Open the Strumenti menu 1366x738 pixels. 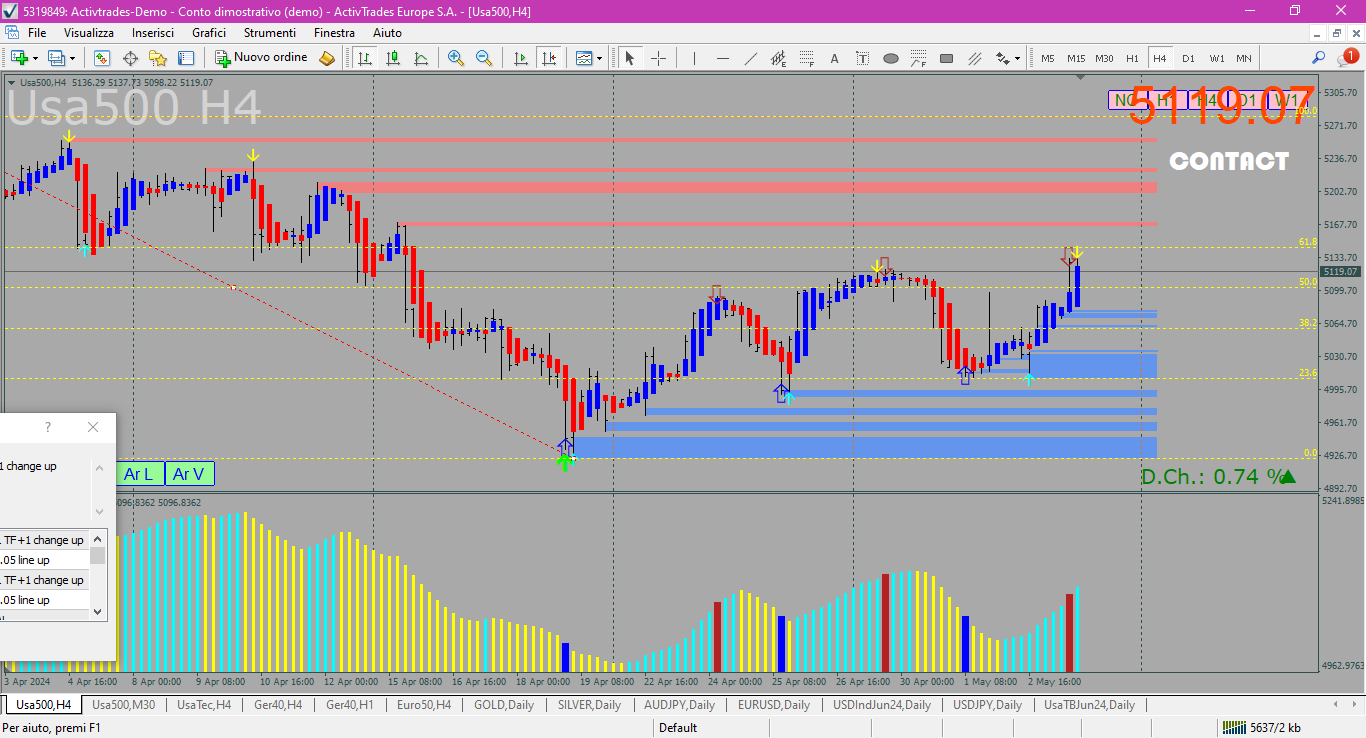(x=270, y=33)
